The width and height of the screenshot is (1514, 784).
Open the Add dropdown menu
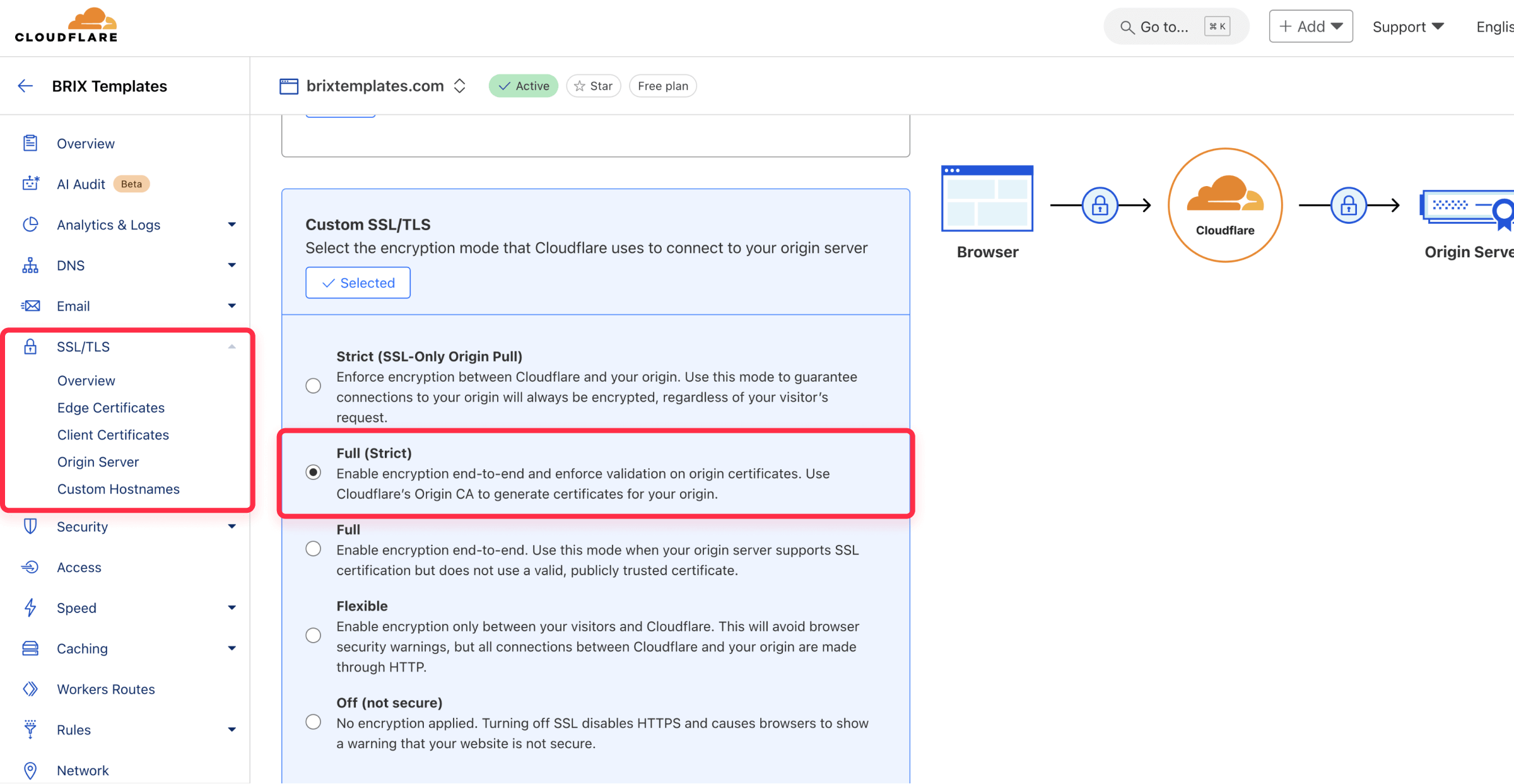pyautogui.click(x=1311, y=26)
